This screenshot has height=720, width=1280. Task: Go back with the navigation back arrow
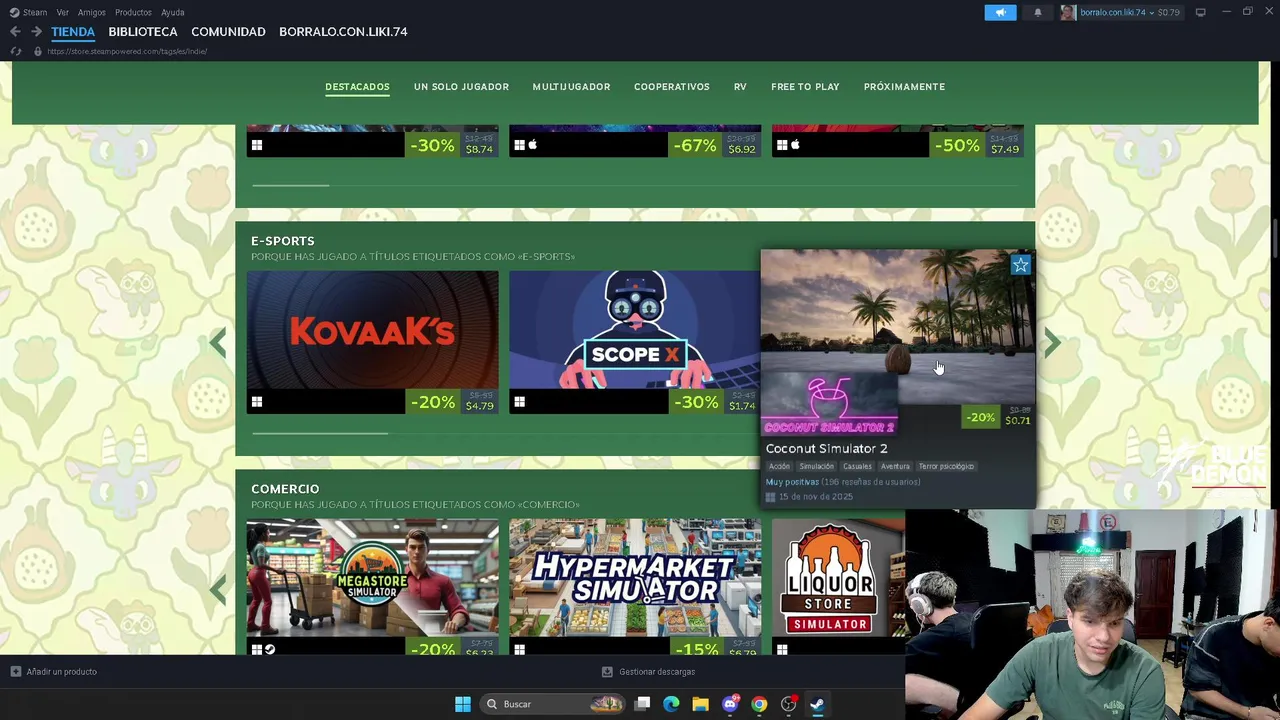click(x=15, y=32)
